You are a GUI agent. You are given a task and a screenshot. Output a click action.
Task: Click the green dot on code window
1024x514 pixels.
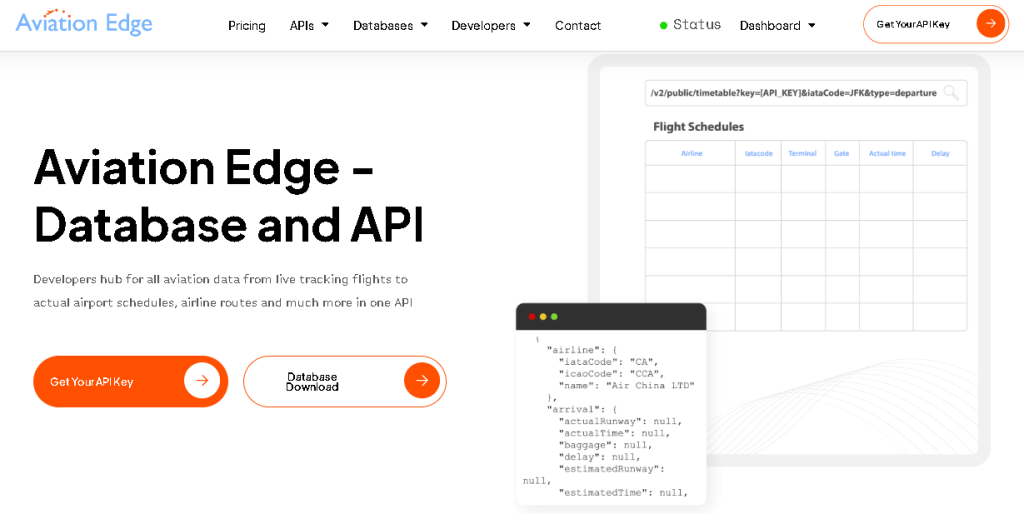coord(554,317)
